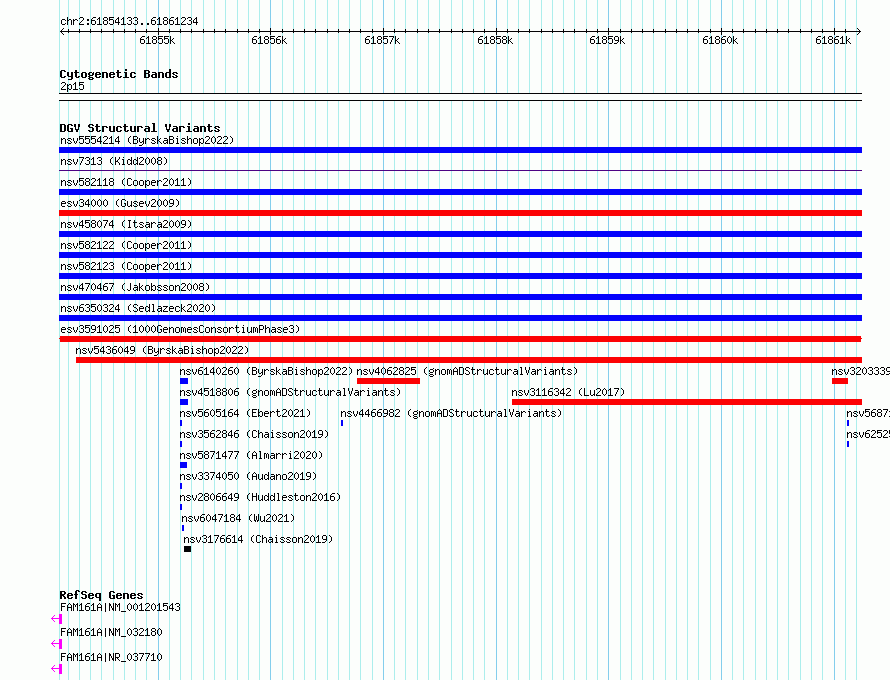
Task: Click the nsv5871477 (Almarri2020) label
Action: pyautogui.click(x=251, y=455)
